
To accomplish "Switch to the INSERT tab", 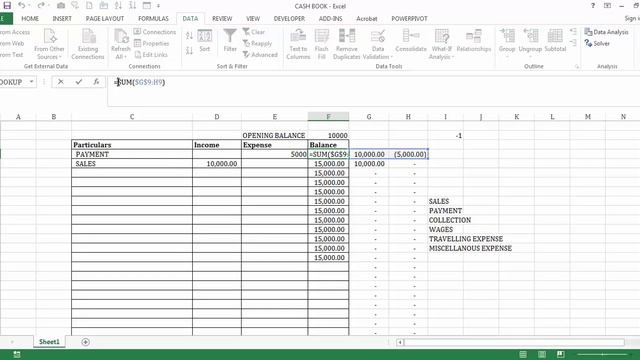I will point(62,19).
